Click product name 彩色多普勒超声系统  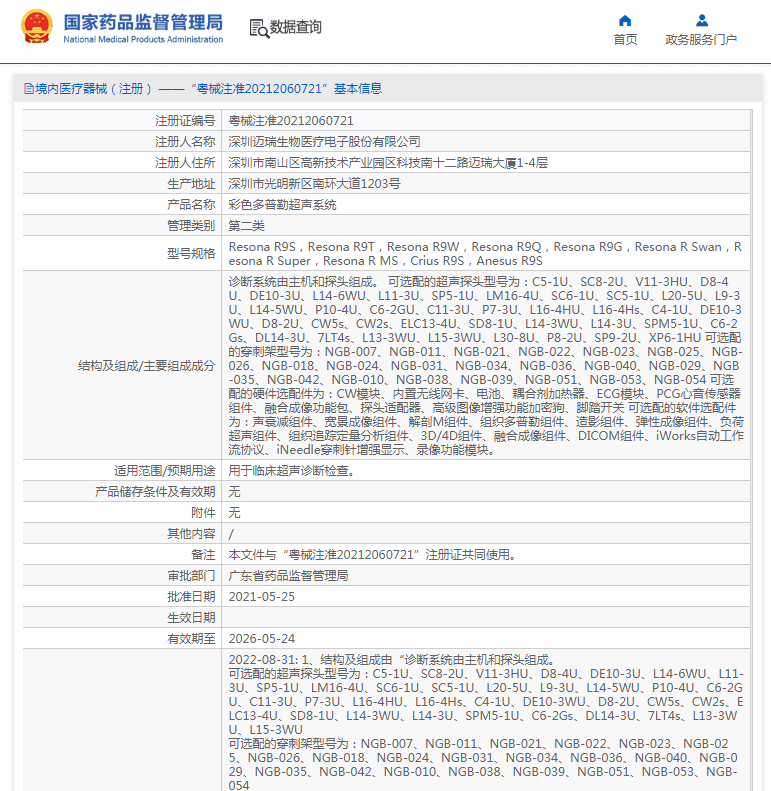pyautogui.click(x=282, y=204)
